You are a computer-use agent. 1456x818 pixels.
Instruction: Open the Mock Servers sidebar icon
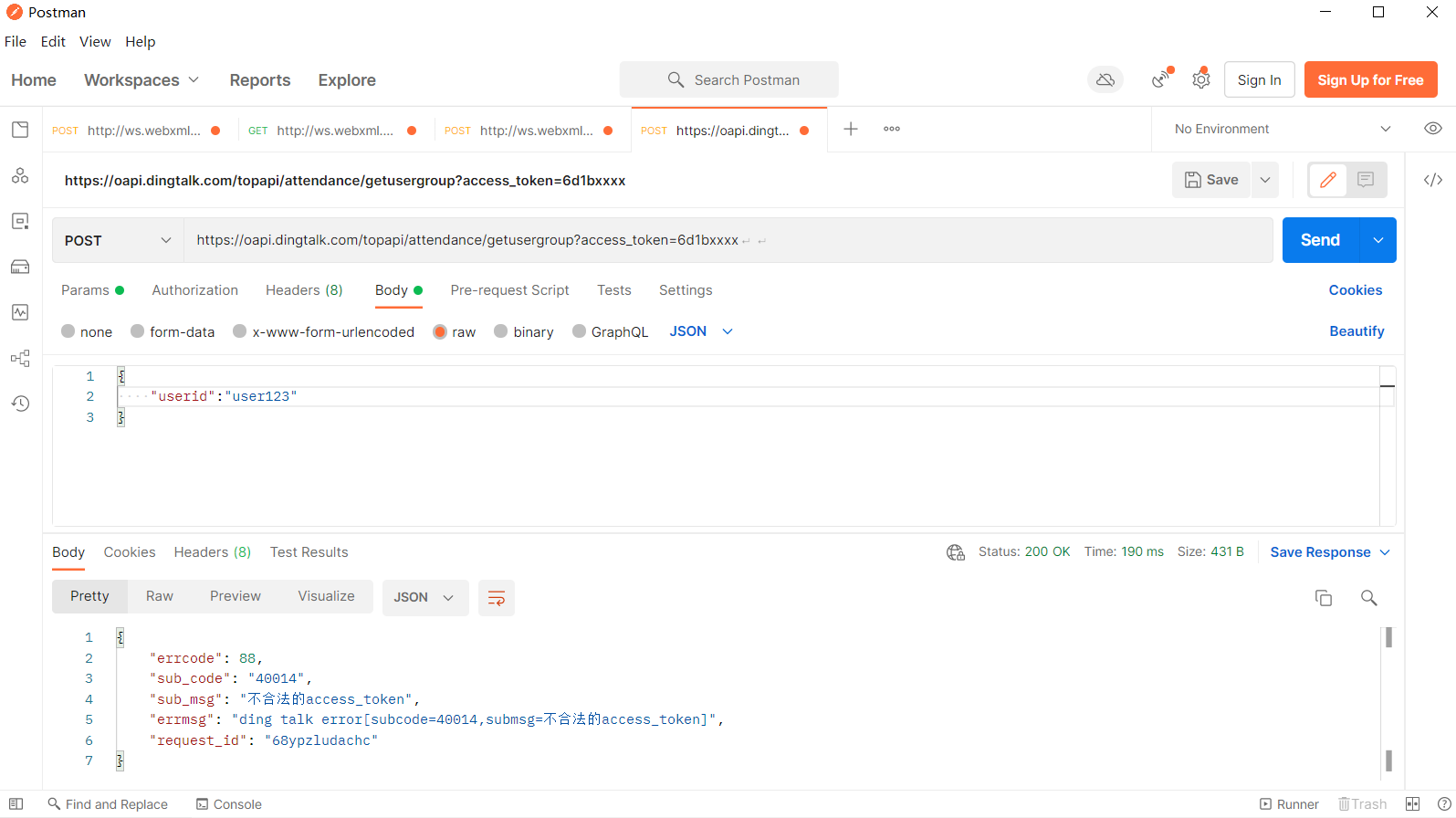20,267
